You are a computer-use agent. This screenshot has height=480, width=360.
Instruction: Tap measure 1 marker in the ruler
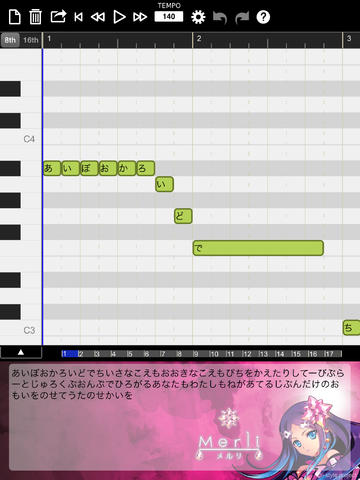pyautogui.click(x=49, y=39)
